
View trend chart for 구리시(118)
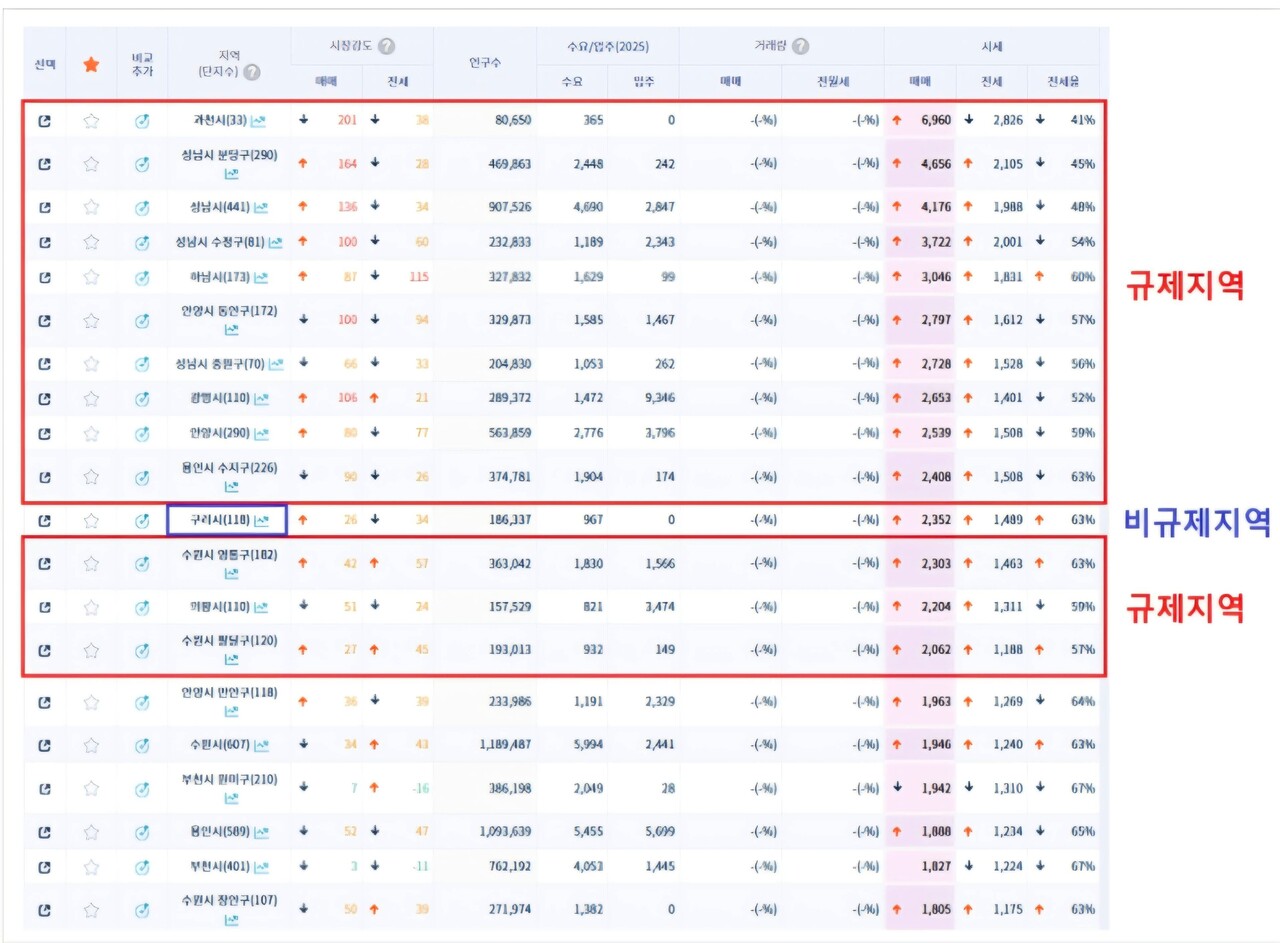coord(261,520)
